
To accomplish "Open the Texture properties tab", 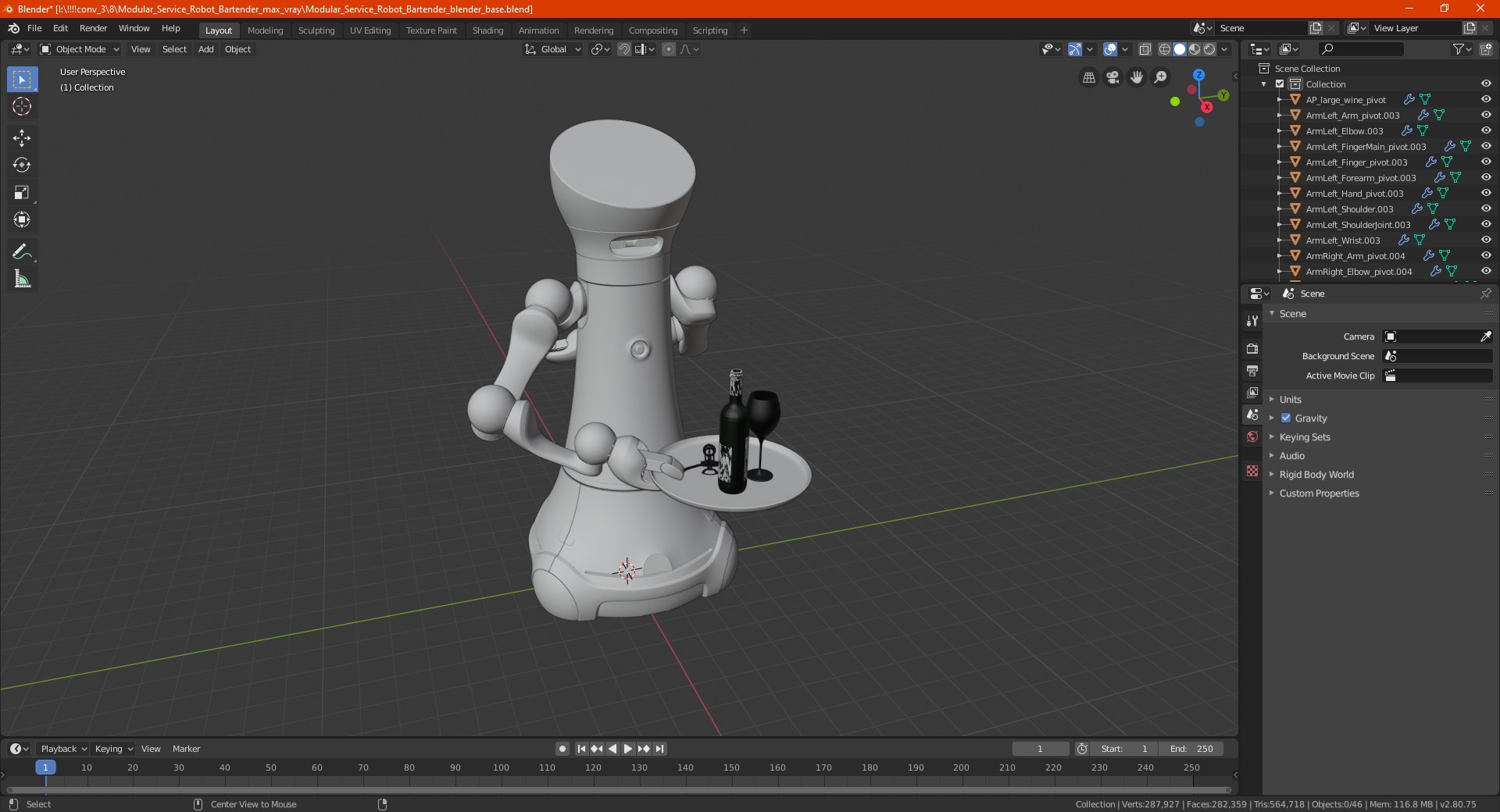I will 1252,471.
